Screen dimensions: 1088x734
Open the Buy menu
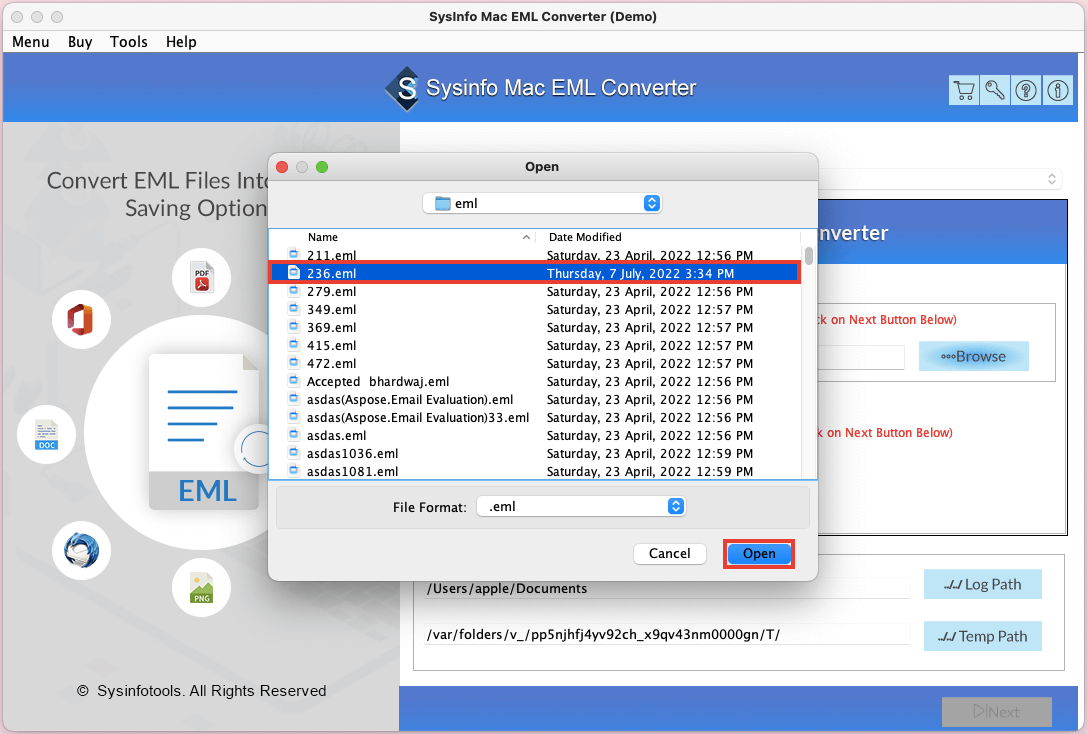80,42
